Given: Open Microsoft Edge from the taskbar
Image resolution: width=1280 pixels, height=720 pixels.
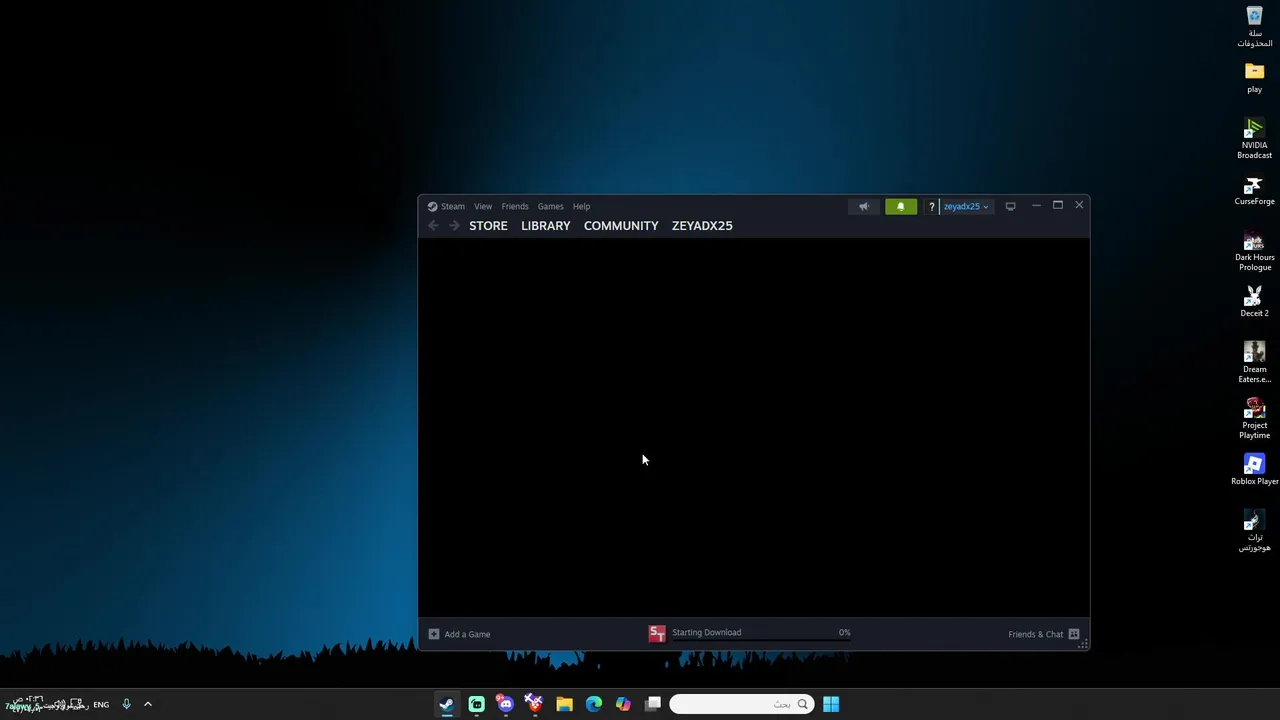Looking at the screenshot, I should pyautogui.click(x=594, y=704).
